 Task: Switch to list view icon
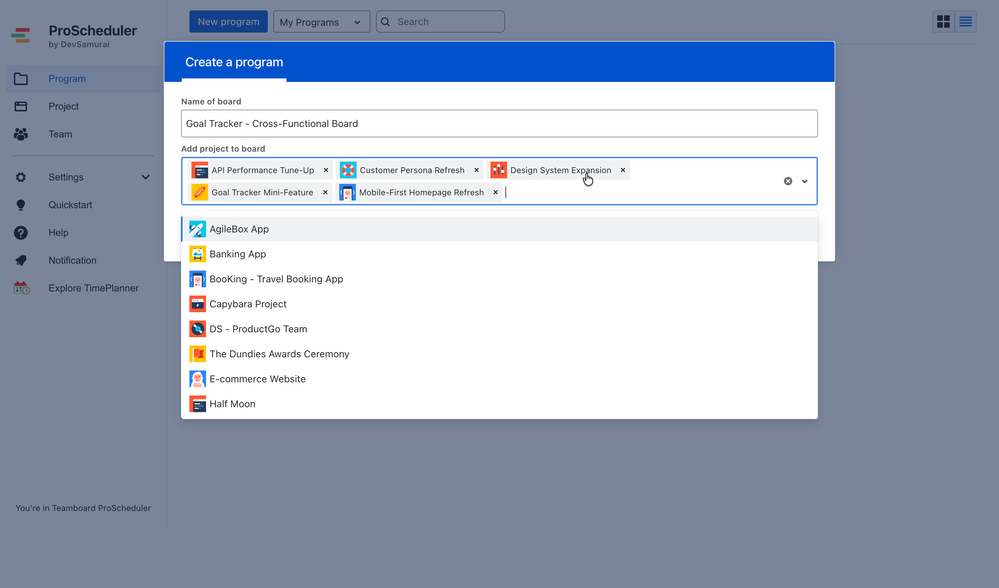point(966,22)
